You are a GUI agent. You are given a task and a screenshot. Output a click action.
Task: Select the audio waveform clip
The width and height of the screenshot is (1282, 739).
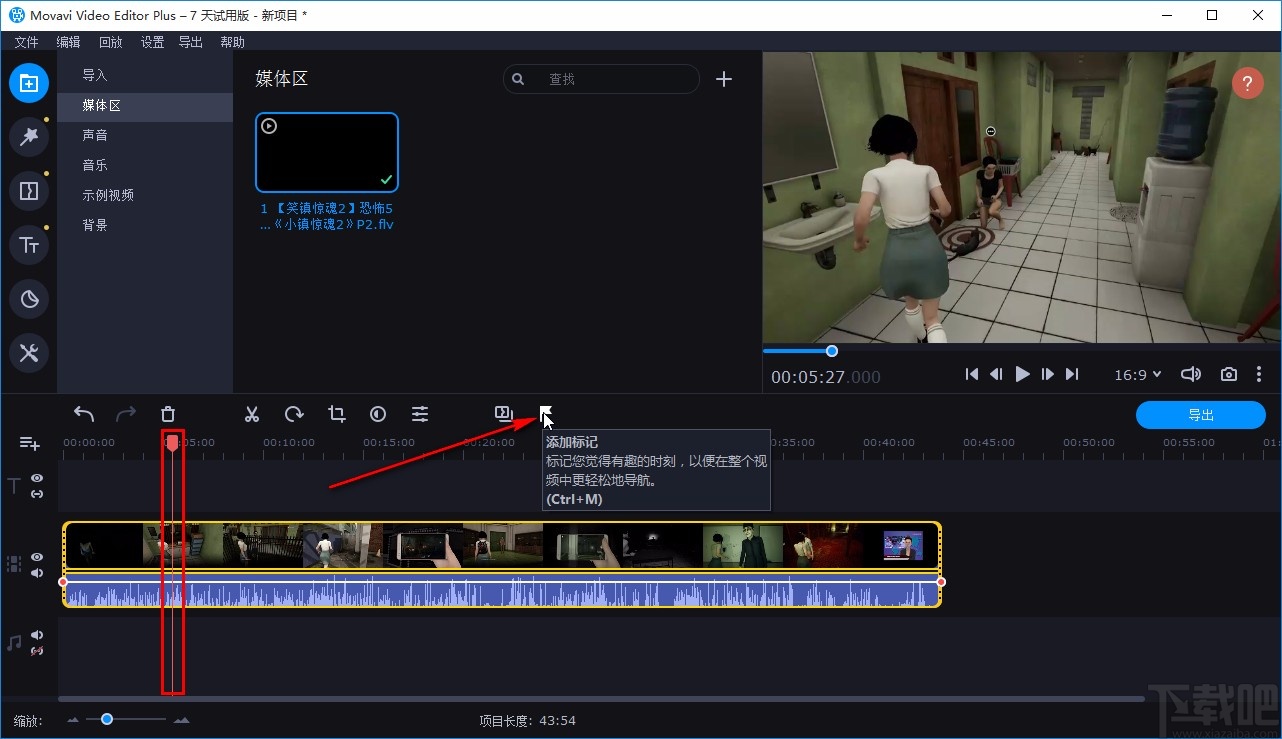[x=502, y=592]
